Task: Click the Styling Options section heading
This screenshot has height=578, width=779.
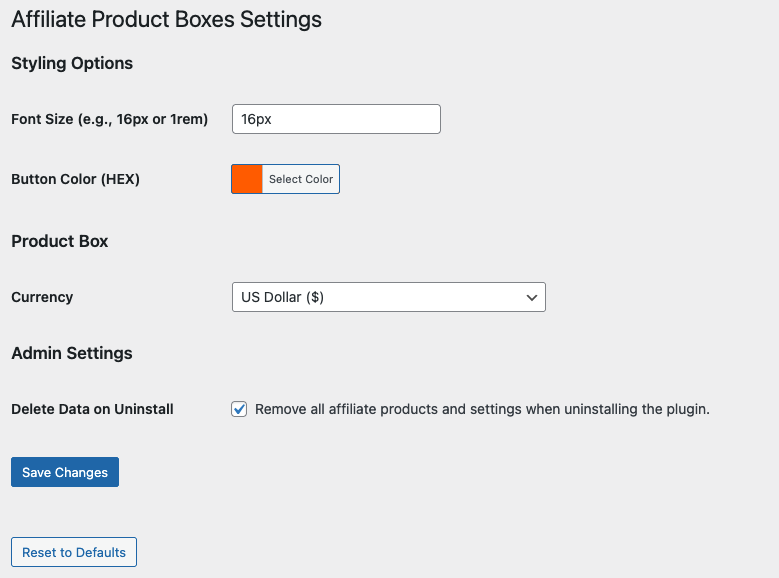Action: pos(72,63)
